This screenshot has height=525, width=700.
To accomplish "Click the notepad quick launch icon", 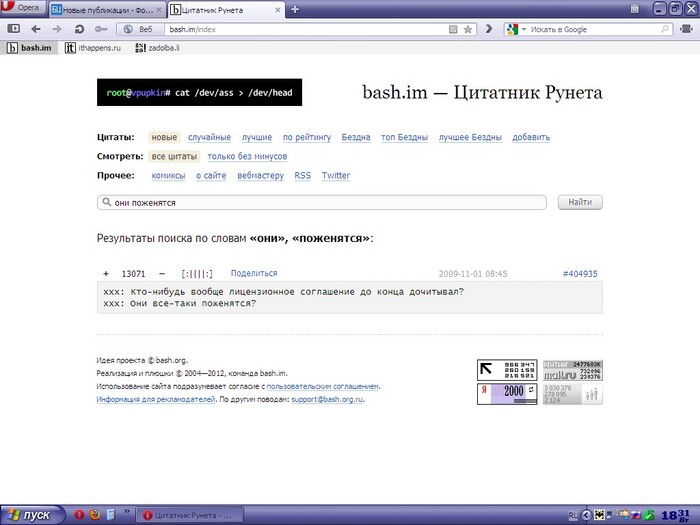I will point(111,515).
